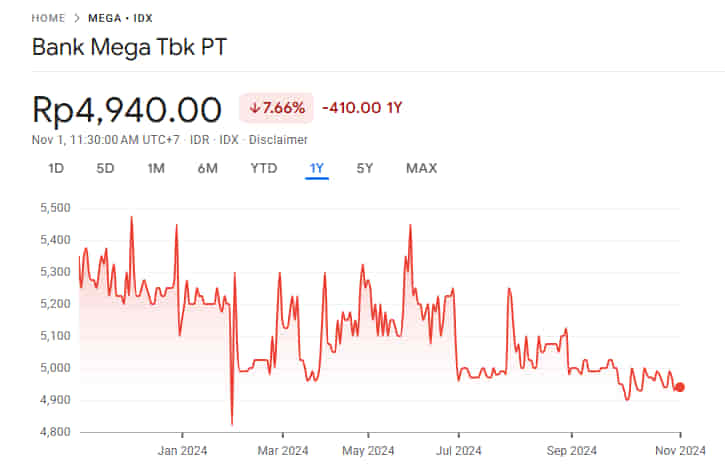Select the 5D range tab
This screenshot has height=469, width=725.
click(105, 168)
